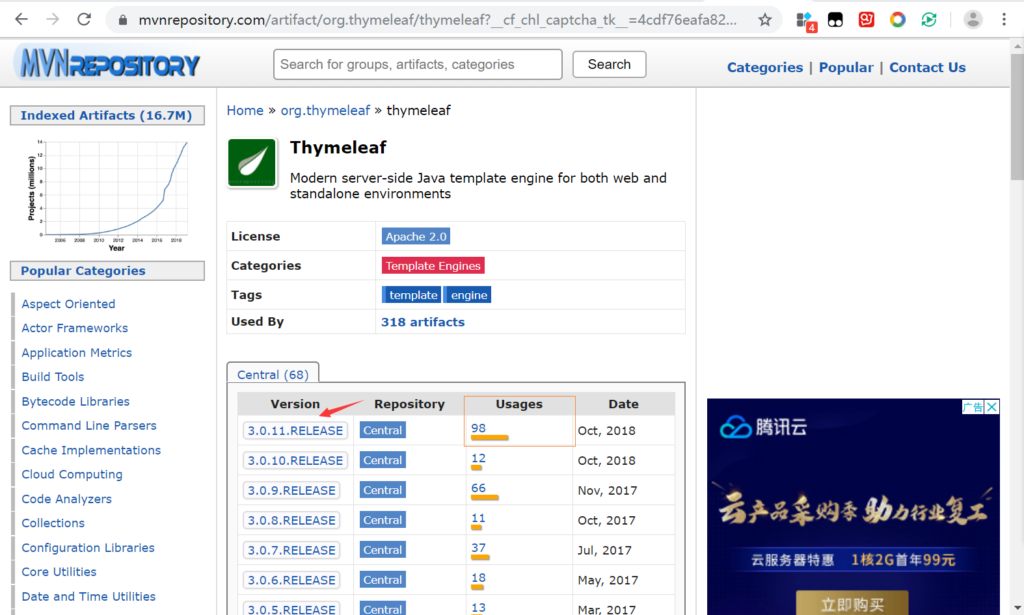This screenshot has width=1024, height=615.
Task: Open the Aspect Oriented category
Action: [69, 304]
